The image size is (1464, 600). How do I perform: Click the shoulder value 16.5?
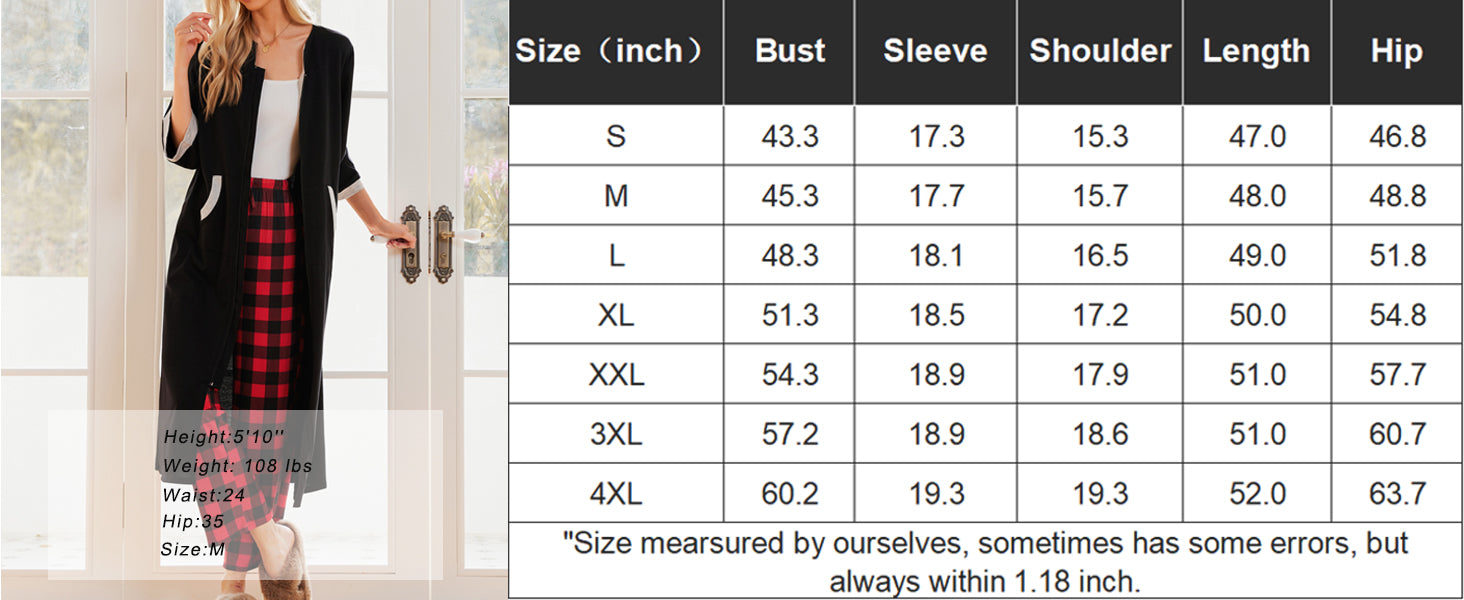point(1100,255)
